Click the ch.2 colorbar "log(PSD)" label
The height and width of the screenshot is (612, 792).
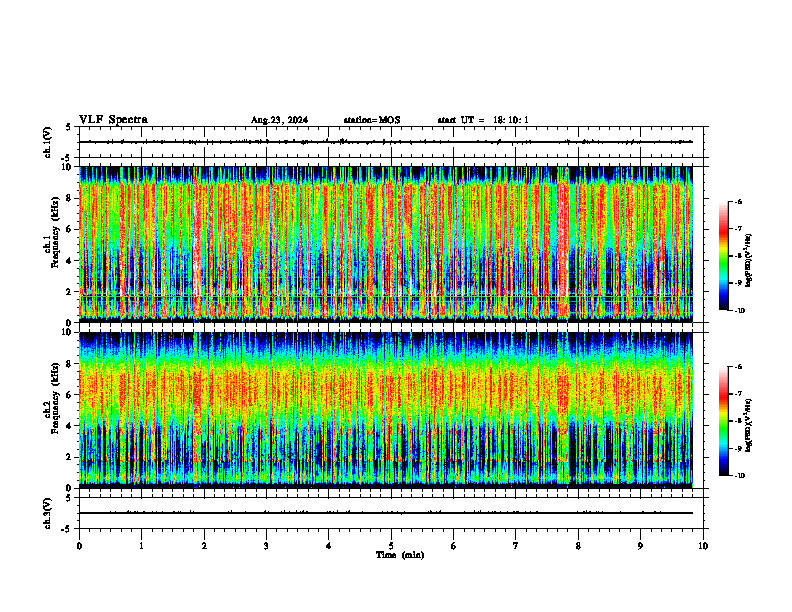click(x=749, y=426)
